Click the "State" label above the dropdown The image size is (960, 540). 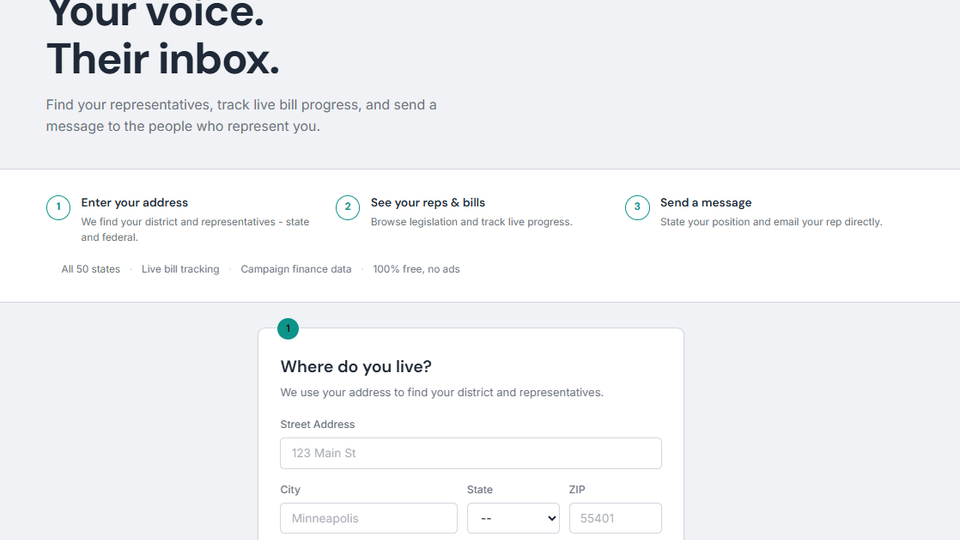(x=480, y=490)
